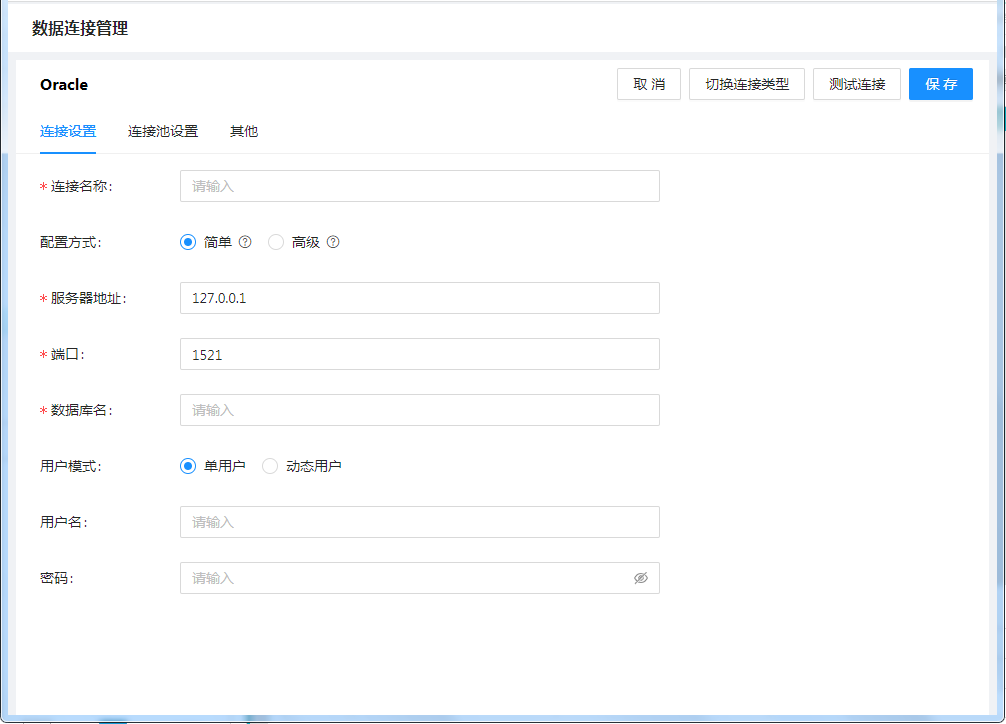
Task: Open the 其他 tab
Action: click(x=244, y=131)
